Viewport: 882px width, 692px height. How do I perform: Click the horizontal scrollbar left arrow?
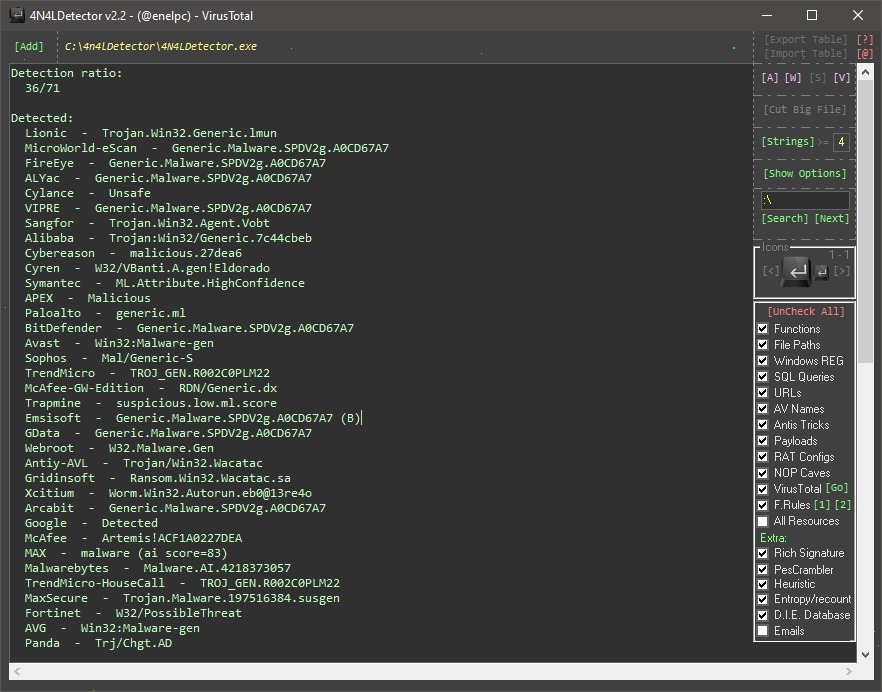click(17, 671)
